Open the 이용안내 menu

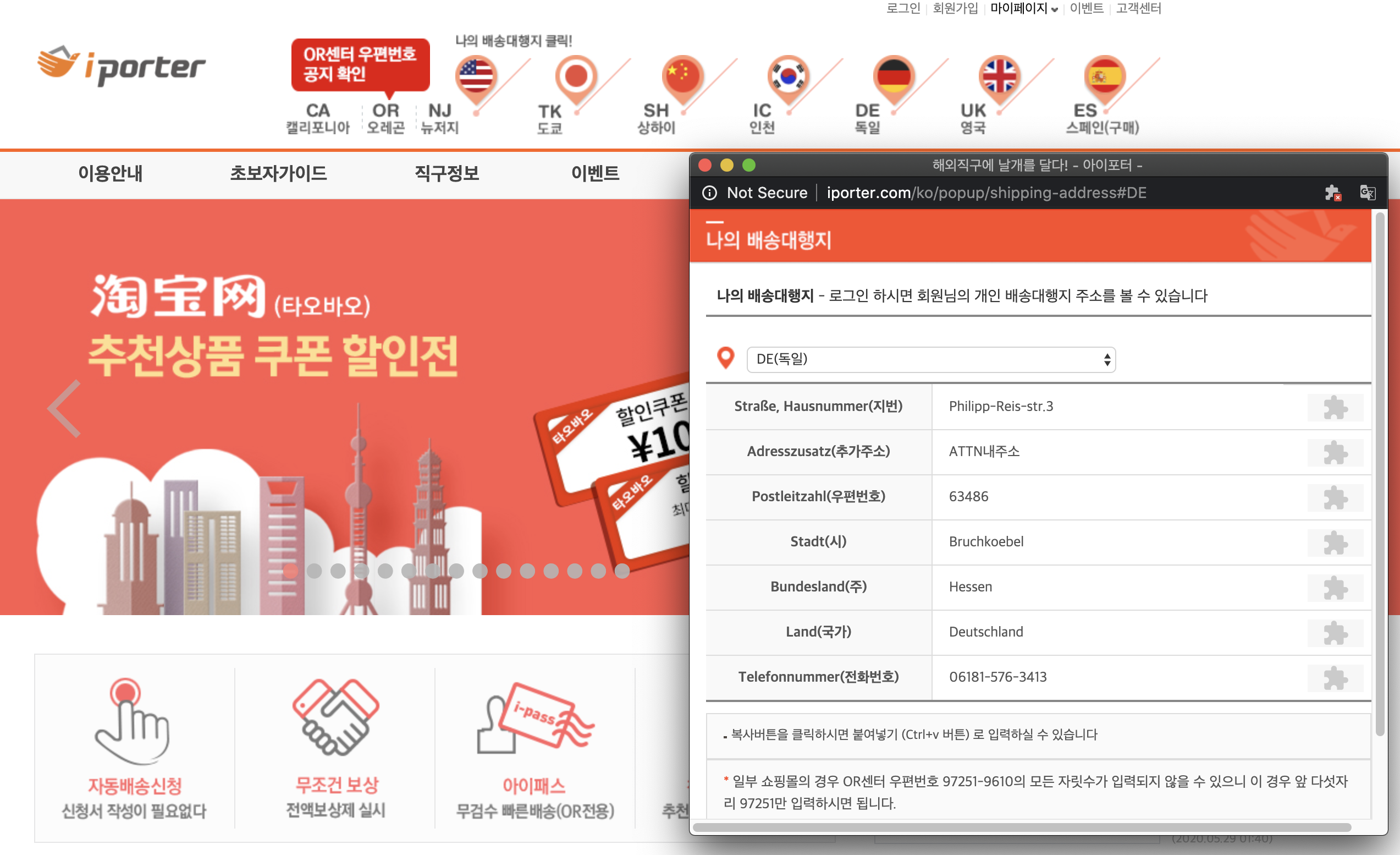pyautogui.click(x=110, y=173)
